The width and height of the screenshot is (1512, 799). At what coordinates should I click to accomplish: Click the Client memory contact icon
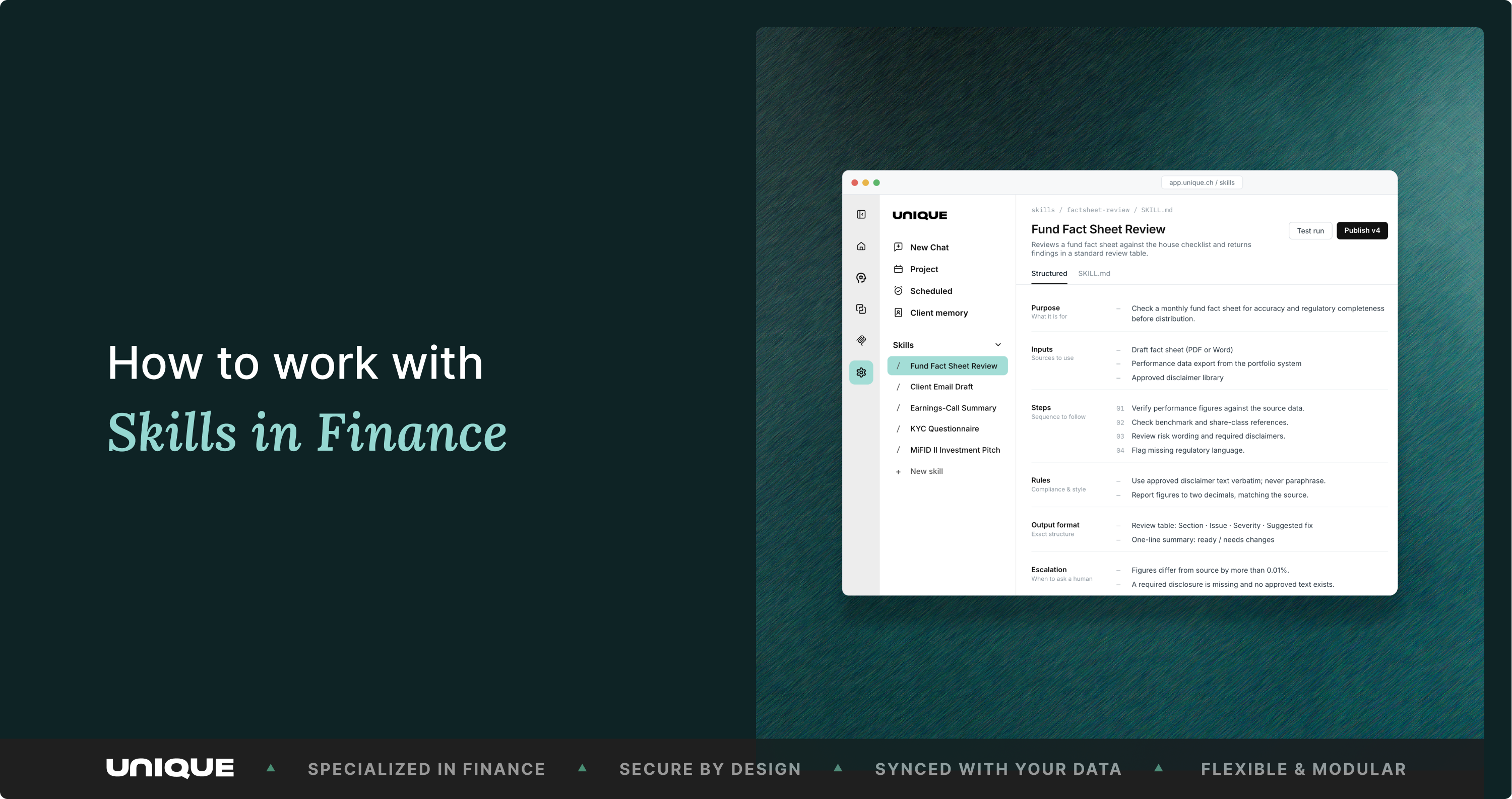pos(898,313)
